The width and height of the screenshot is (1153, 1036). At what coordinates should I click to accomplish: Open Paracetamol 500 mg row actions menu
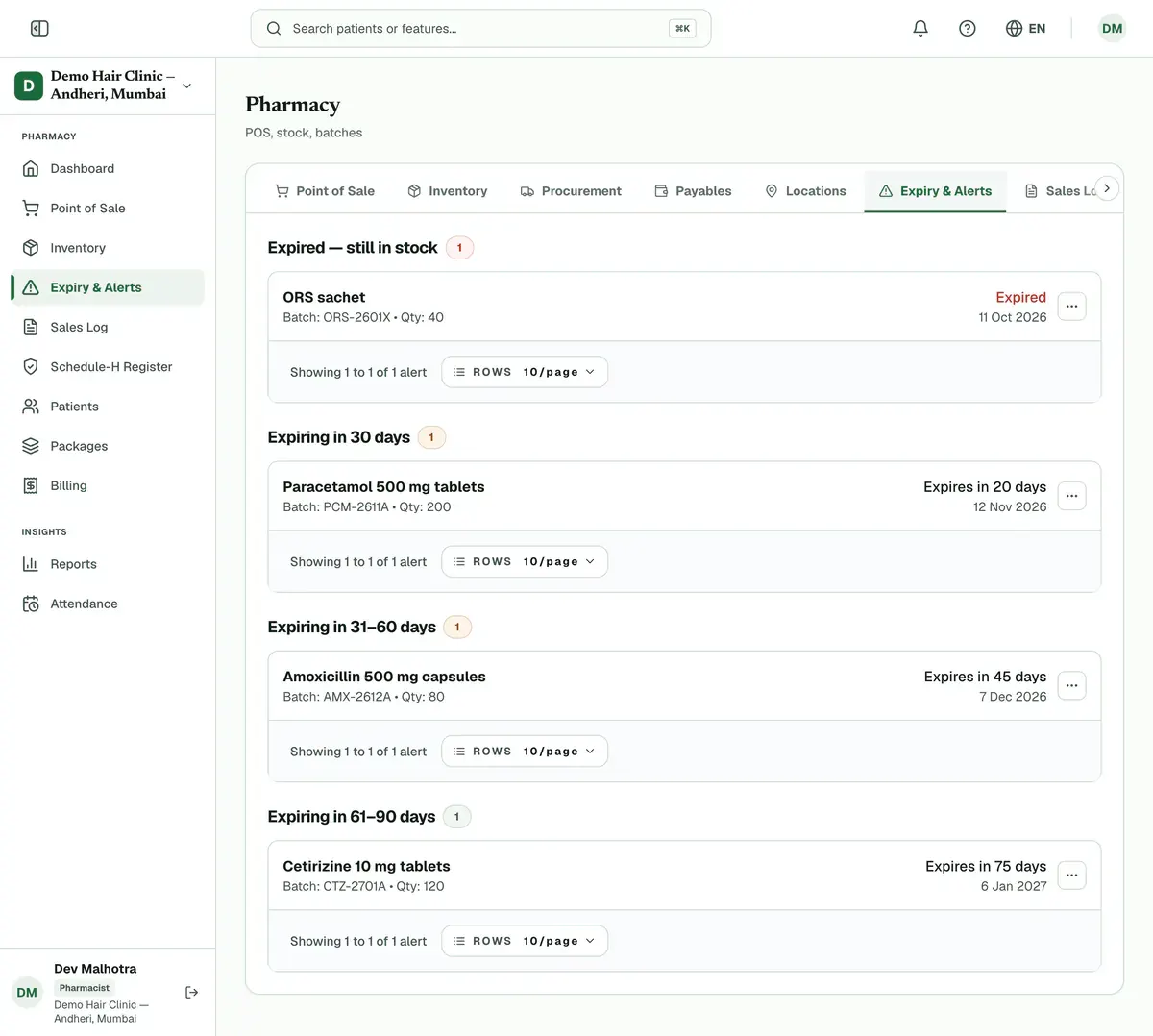(1072, 496)
